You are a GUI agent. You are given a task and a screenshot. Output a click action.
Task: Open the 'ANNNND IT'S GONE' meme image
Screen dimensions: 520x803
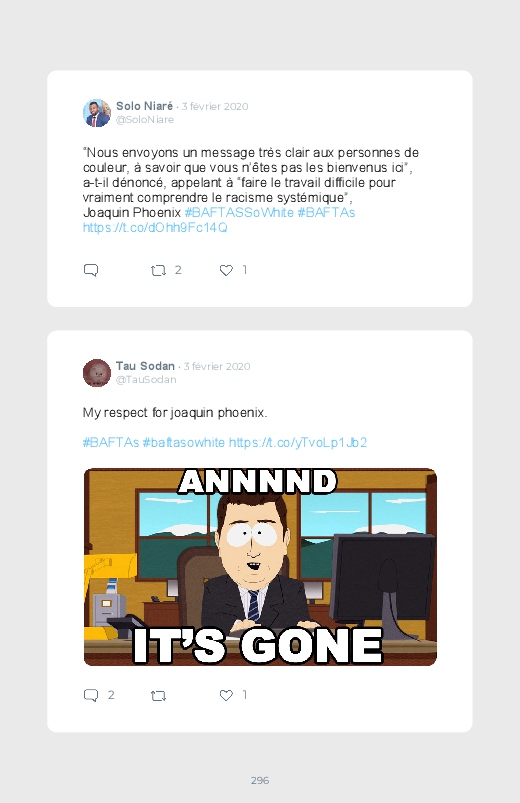tap(260, 567)
